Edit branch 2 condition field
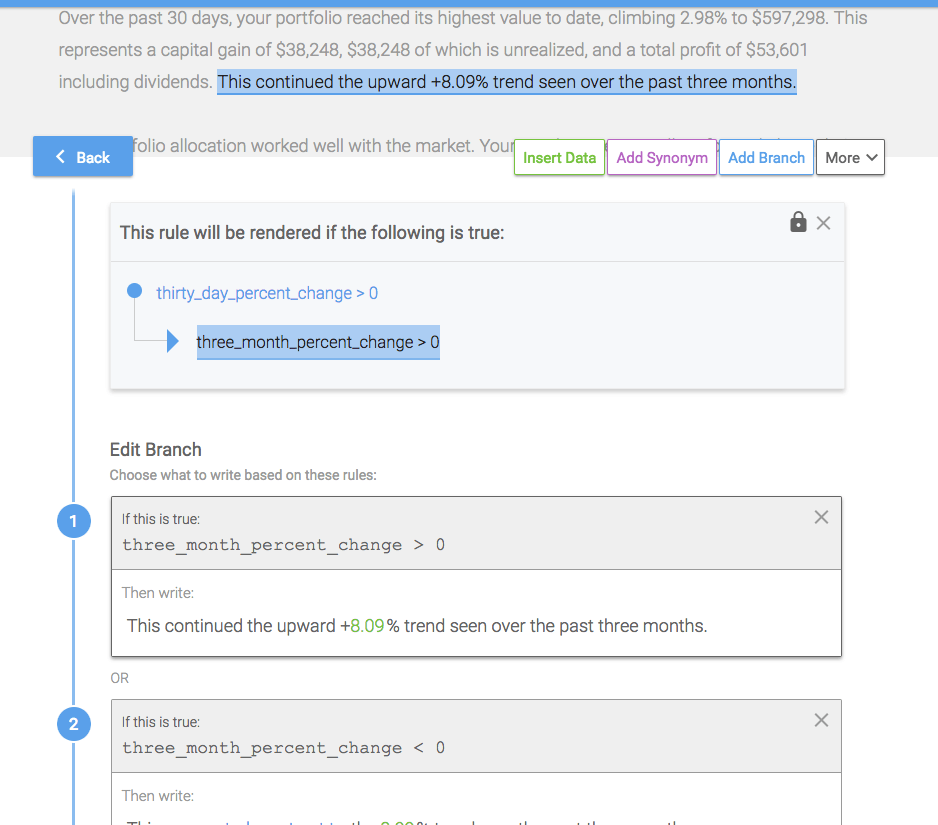The height and width of the screenshot is (825, 938). coord(283,748)
